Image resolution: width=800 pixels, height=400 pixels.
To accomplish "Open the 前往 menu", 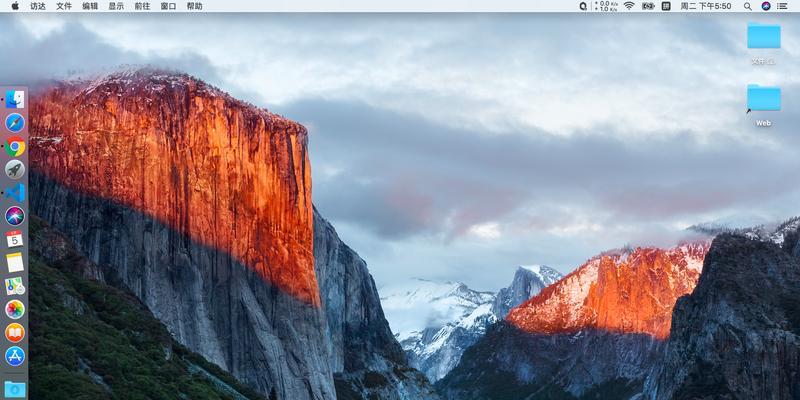I will point(142,6).
